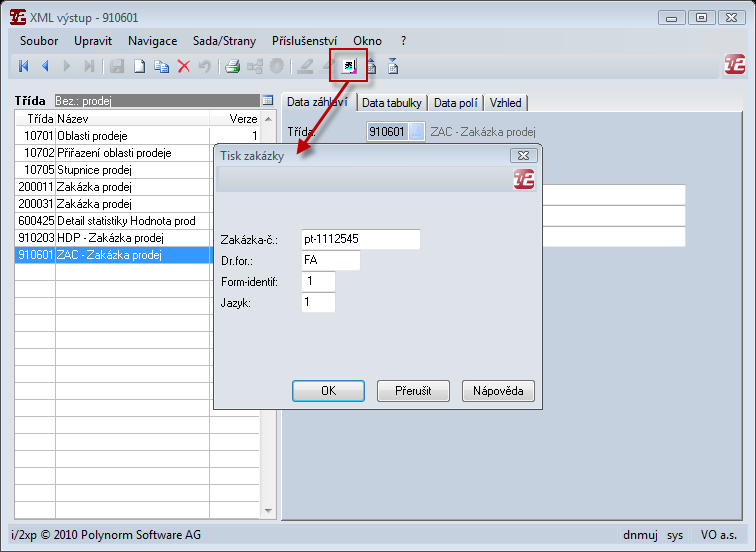Click the Form-identif field
756x552 pixels.
pos(318,281)
